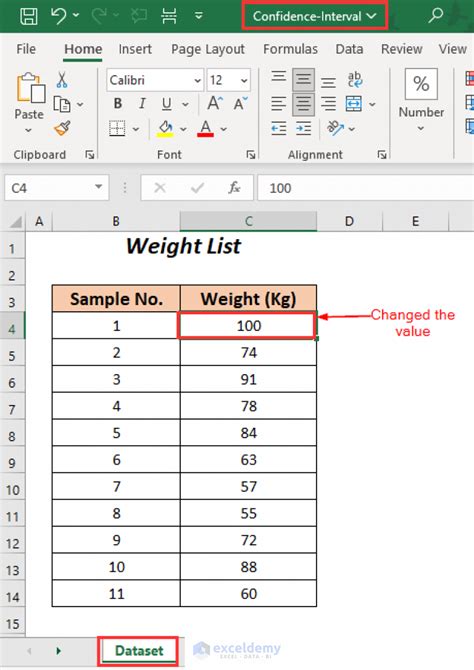Image resolution: width=474 pixels, height=670 pixels.
Task: Click the Cut scissors icon
Action: click(62, 79)
